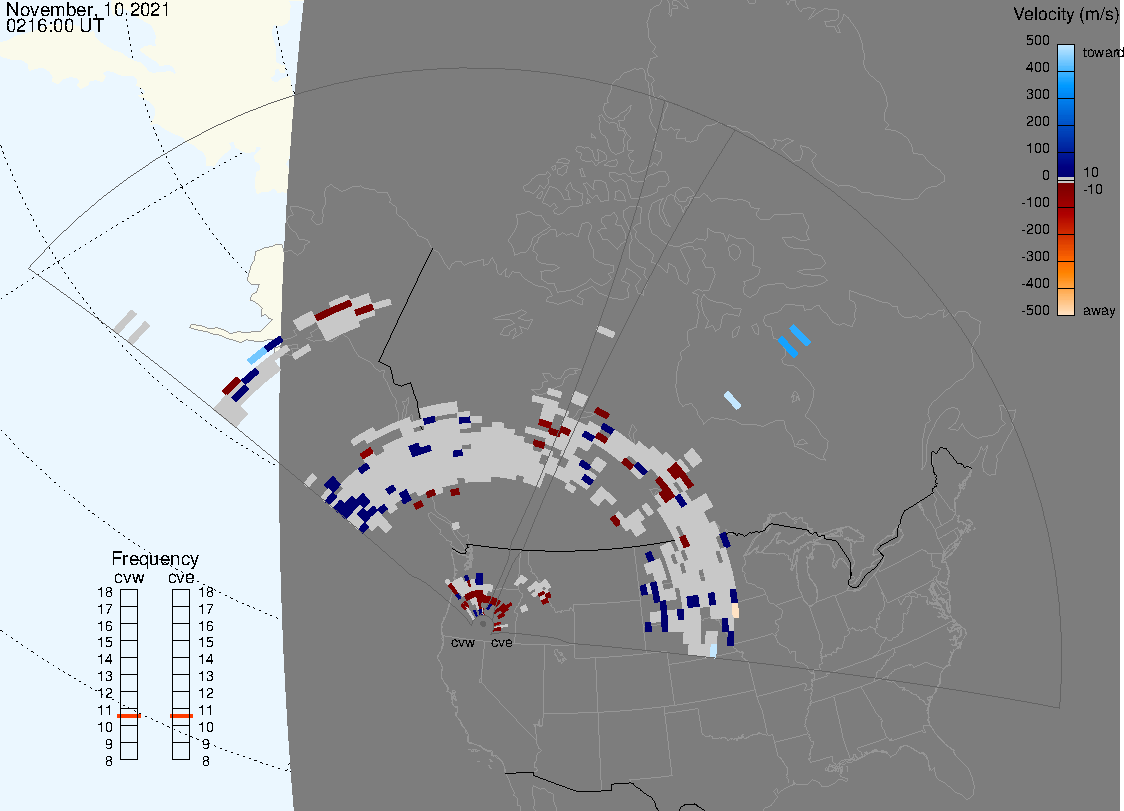This screenshot has height=811, width=1124.
Task: Select the '0' label on velocity scale
Action: click(1045, 176)
